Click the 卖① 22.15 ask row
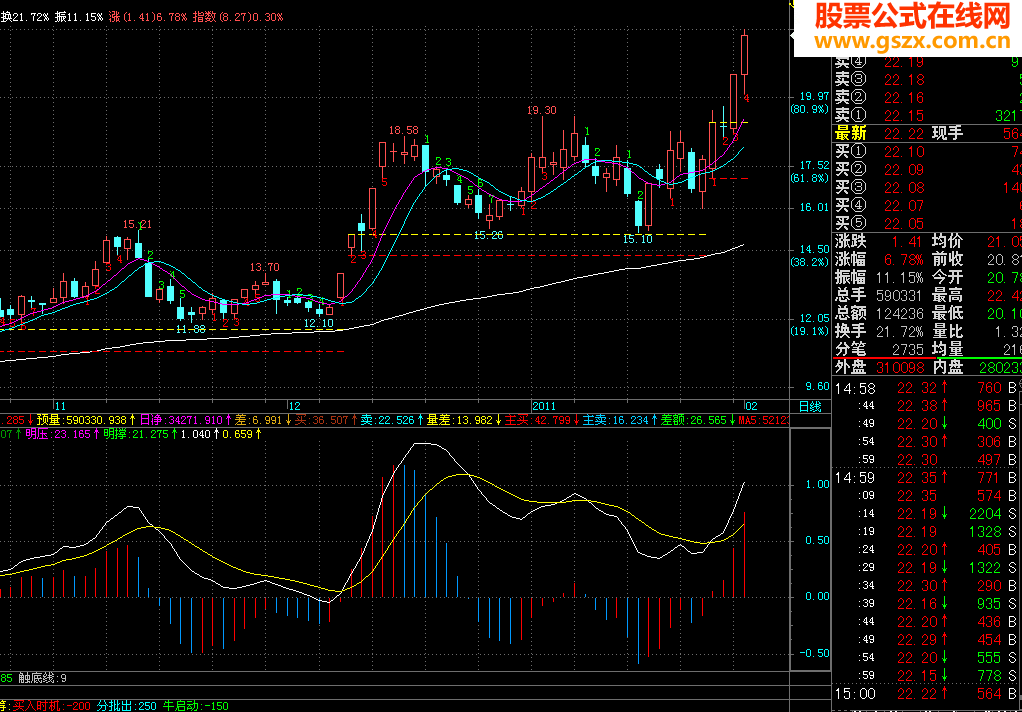Viewport: 1022px width, 712px height. (927, 115)
